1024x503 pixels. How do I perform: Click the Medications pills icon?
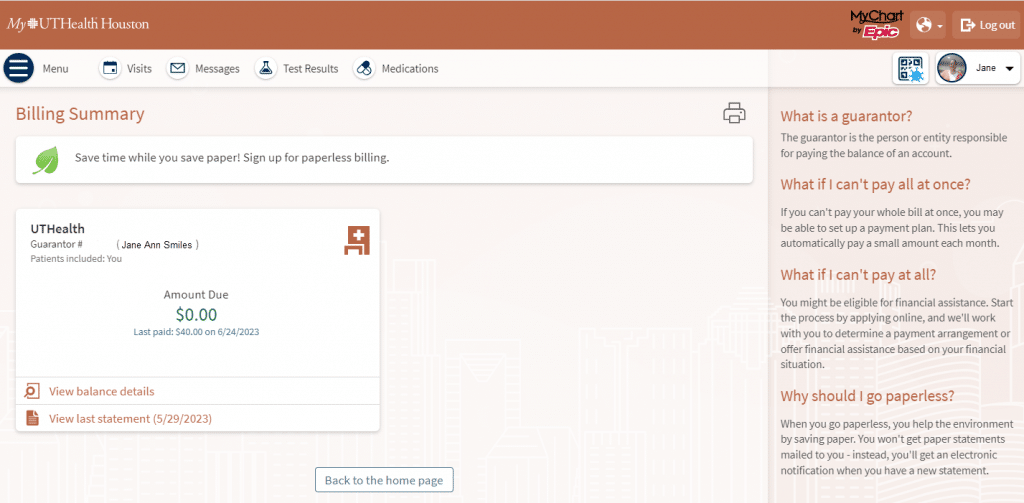pyautogui.click(x=364, y=69)
